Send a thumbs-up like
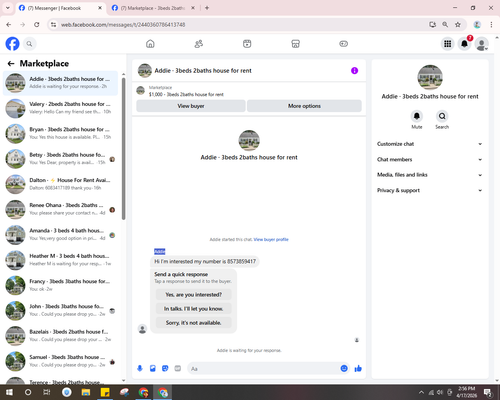 pyautogui.click(x=358, y=368)
